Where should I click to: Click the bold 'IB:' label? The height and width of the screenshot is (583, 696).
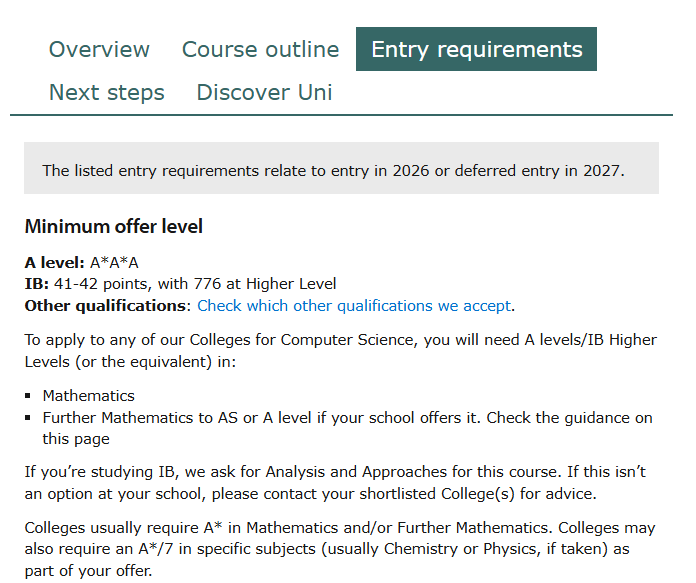[x=37, y=284]
